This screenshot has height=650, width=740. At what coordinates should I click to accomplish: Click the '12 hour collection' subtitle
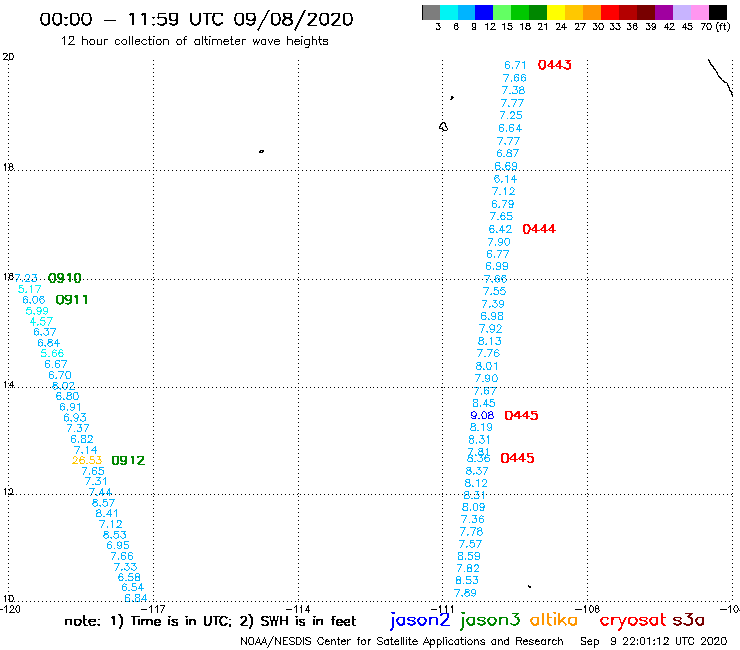click(x=194, y=41)
